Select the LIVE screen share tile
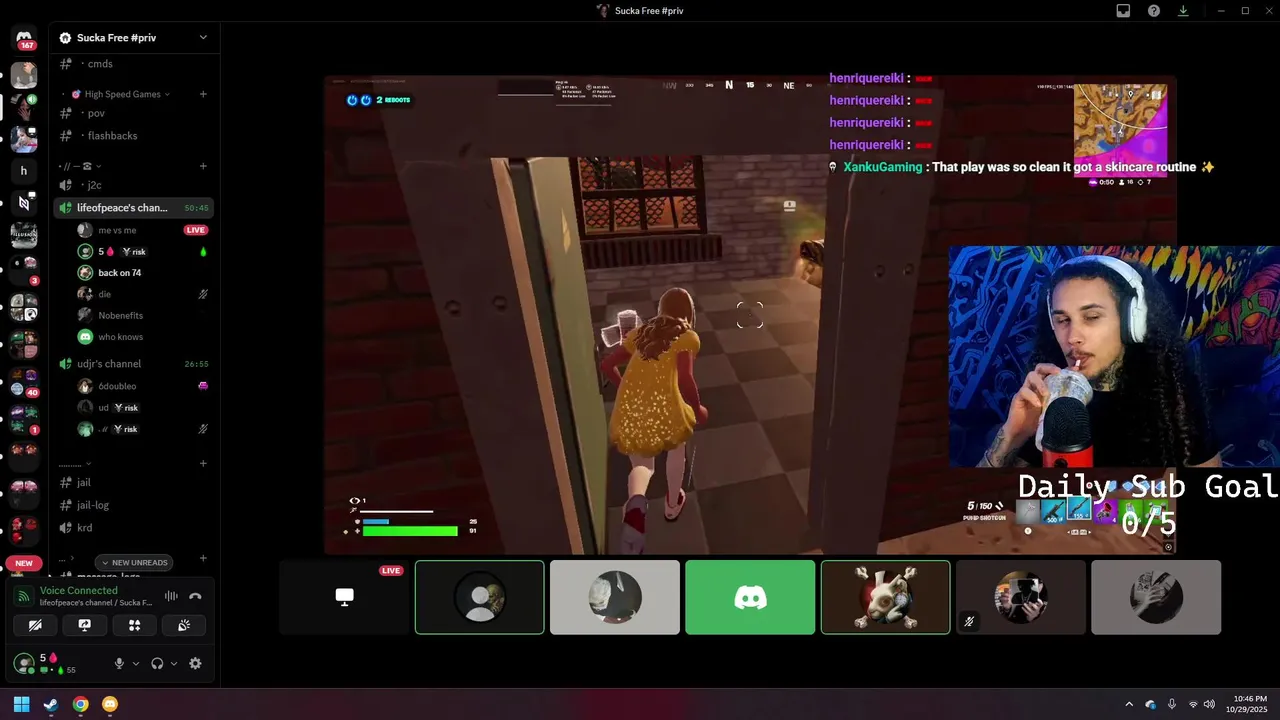This screenshot has height=720, width=1280. coord(344,597)
